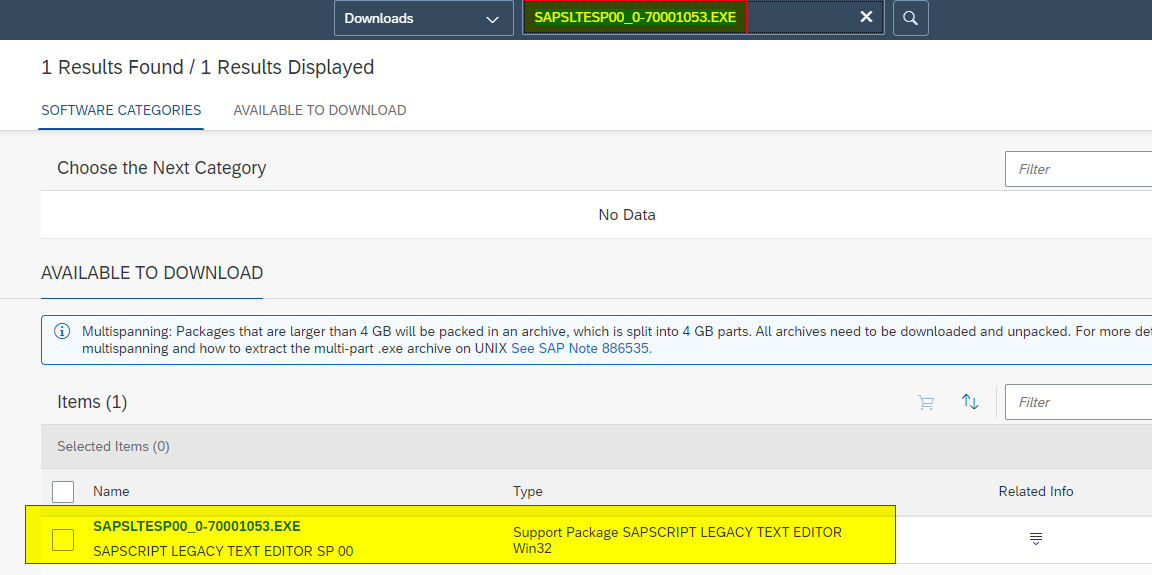1152x575 pixels.
Task: Click the Related Info column header
Action: pyautogui.click(x=1035, y=491)
